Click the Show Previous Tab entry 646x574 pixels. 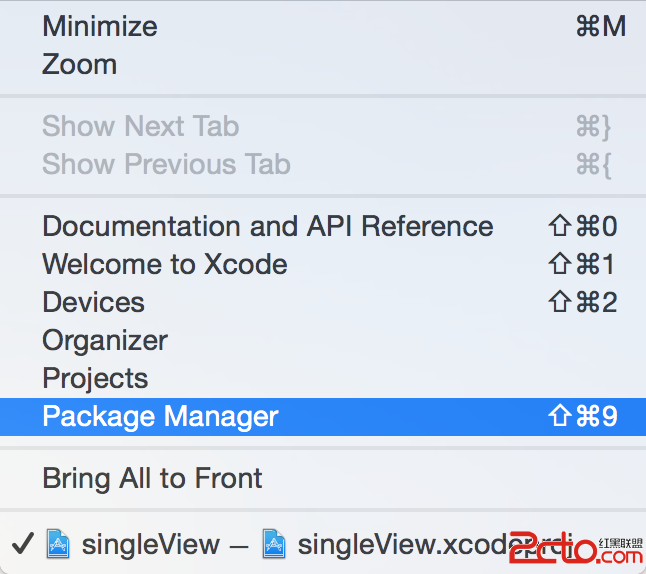pos(166,164)
